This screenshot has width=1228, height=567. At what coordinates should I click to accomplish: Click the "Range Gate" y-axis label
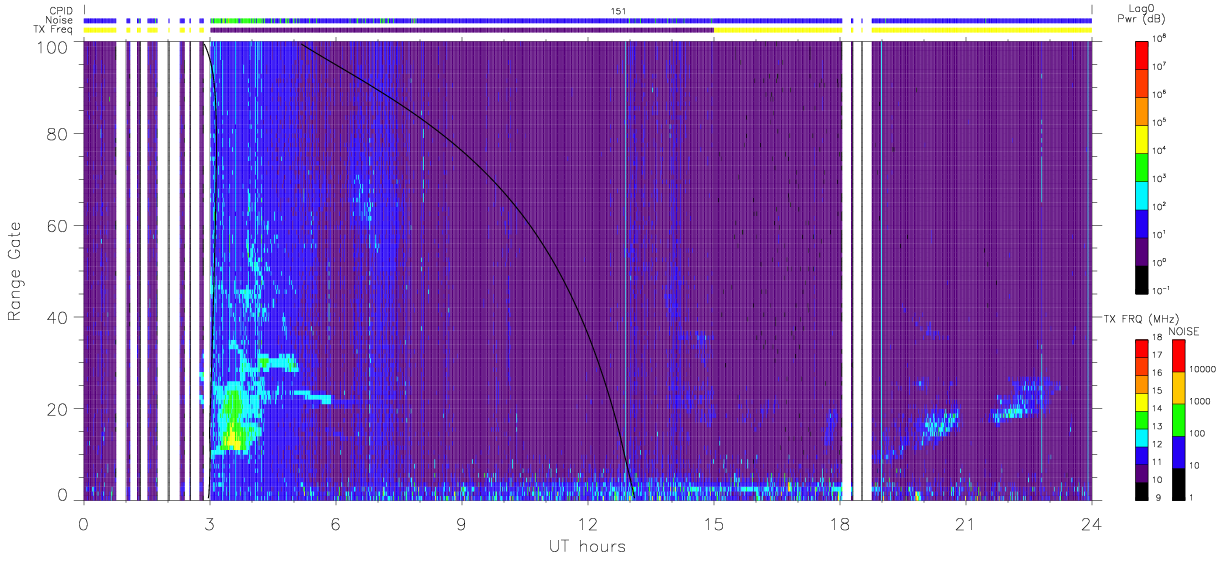coord(16,272)
